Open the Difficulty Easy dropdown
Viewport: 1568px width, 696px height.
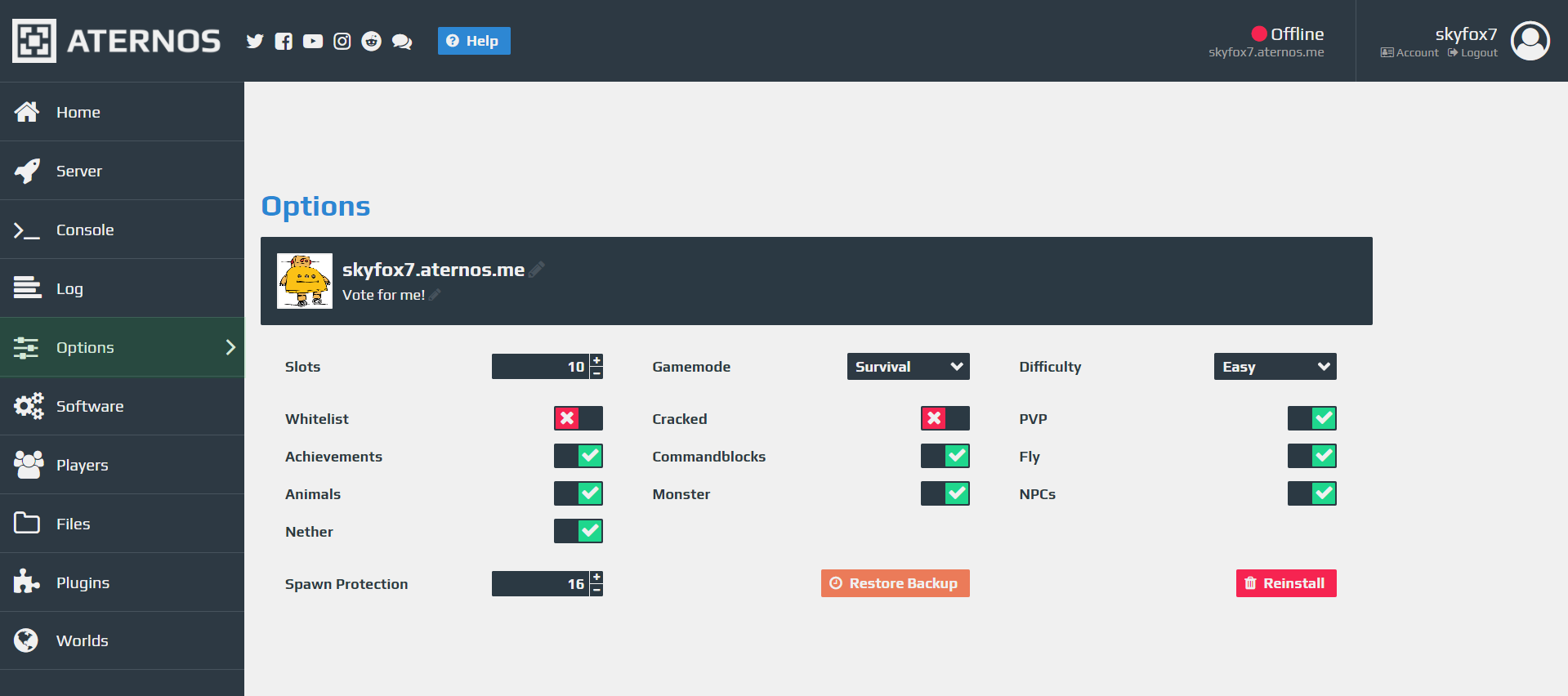tap(1275, 367)
